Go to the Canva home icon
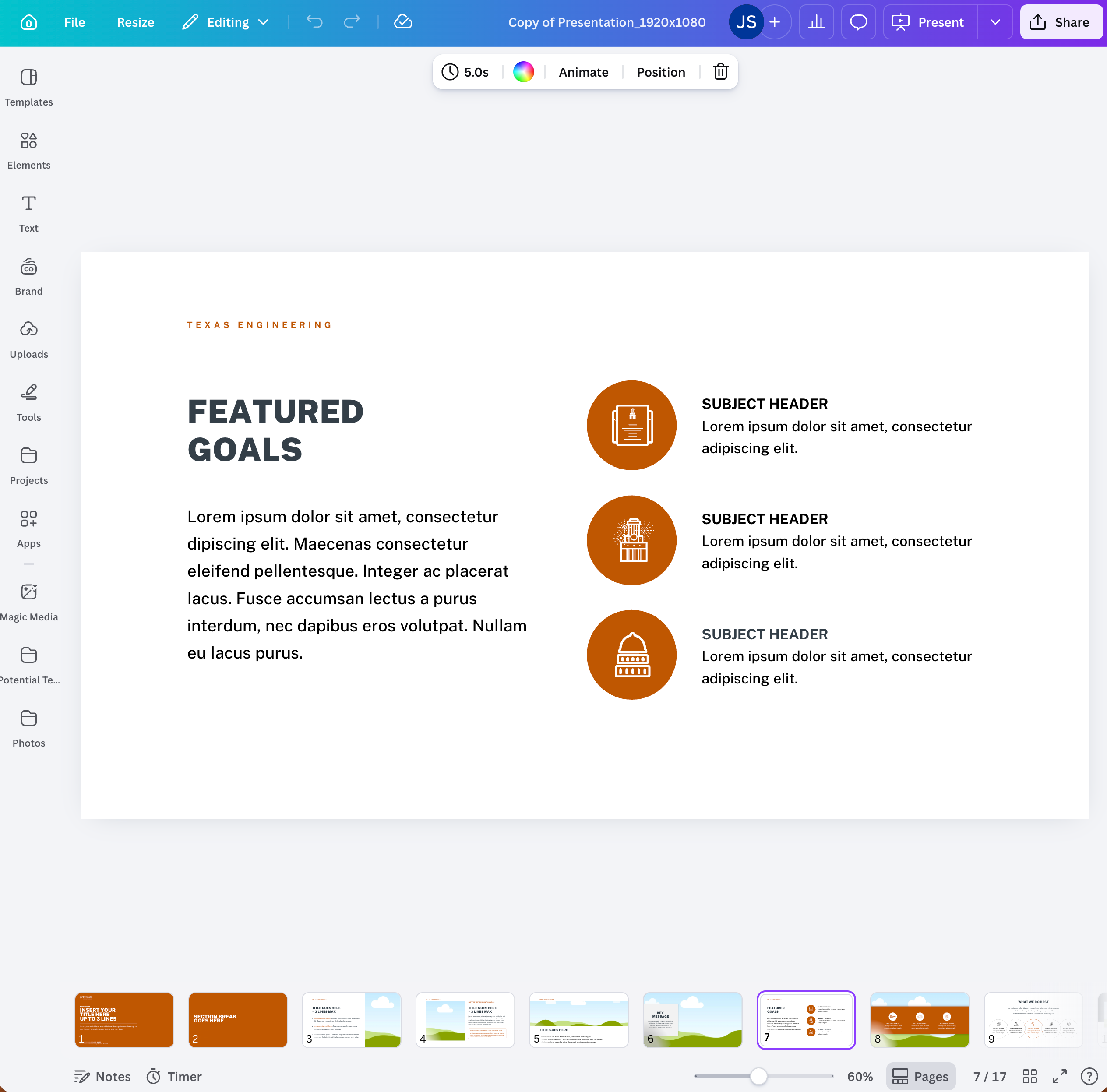Image resolution: width=1107 pixels, height=1092 pixels. click(28, 22)
